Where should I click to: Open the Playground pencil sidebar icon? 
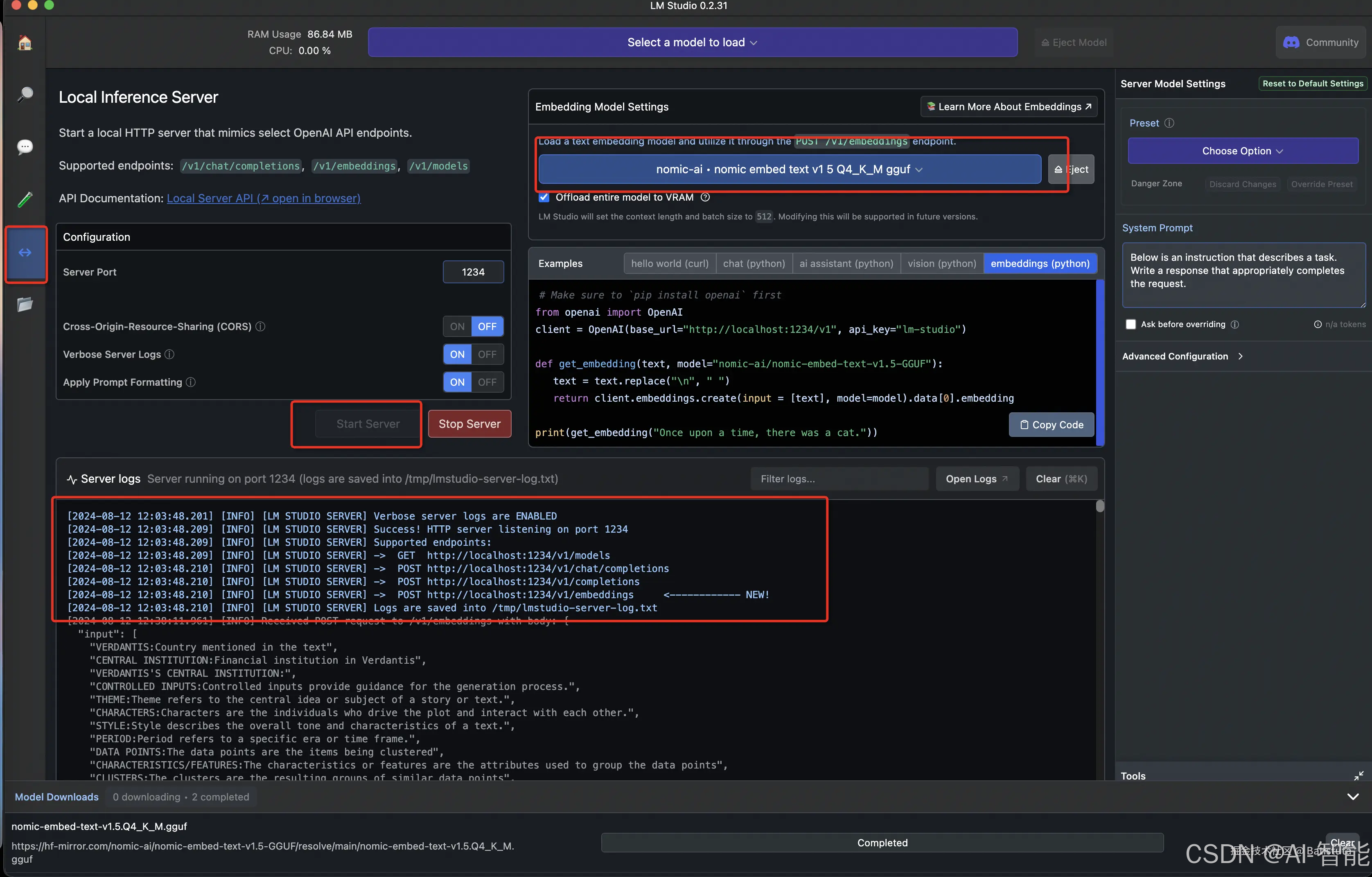[25, 199]
